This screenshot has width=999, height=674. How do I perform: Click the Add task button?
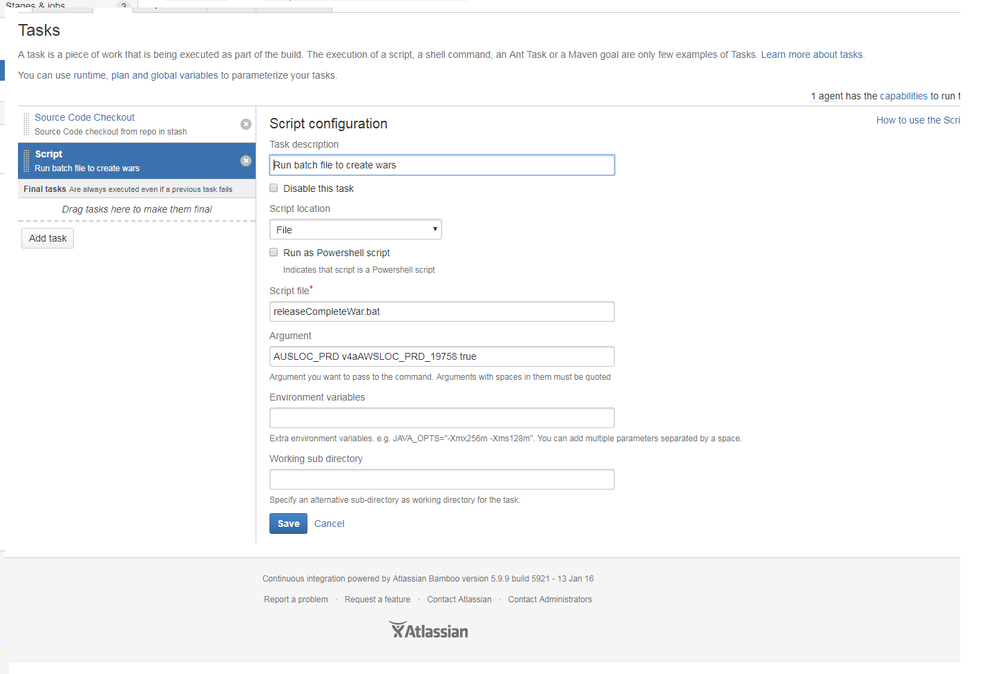[47, 238]
